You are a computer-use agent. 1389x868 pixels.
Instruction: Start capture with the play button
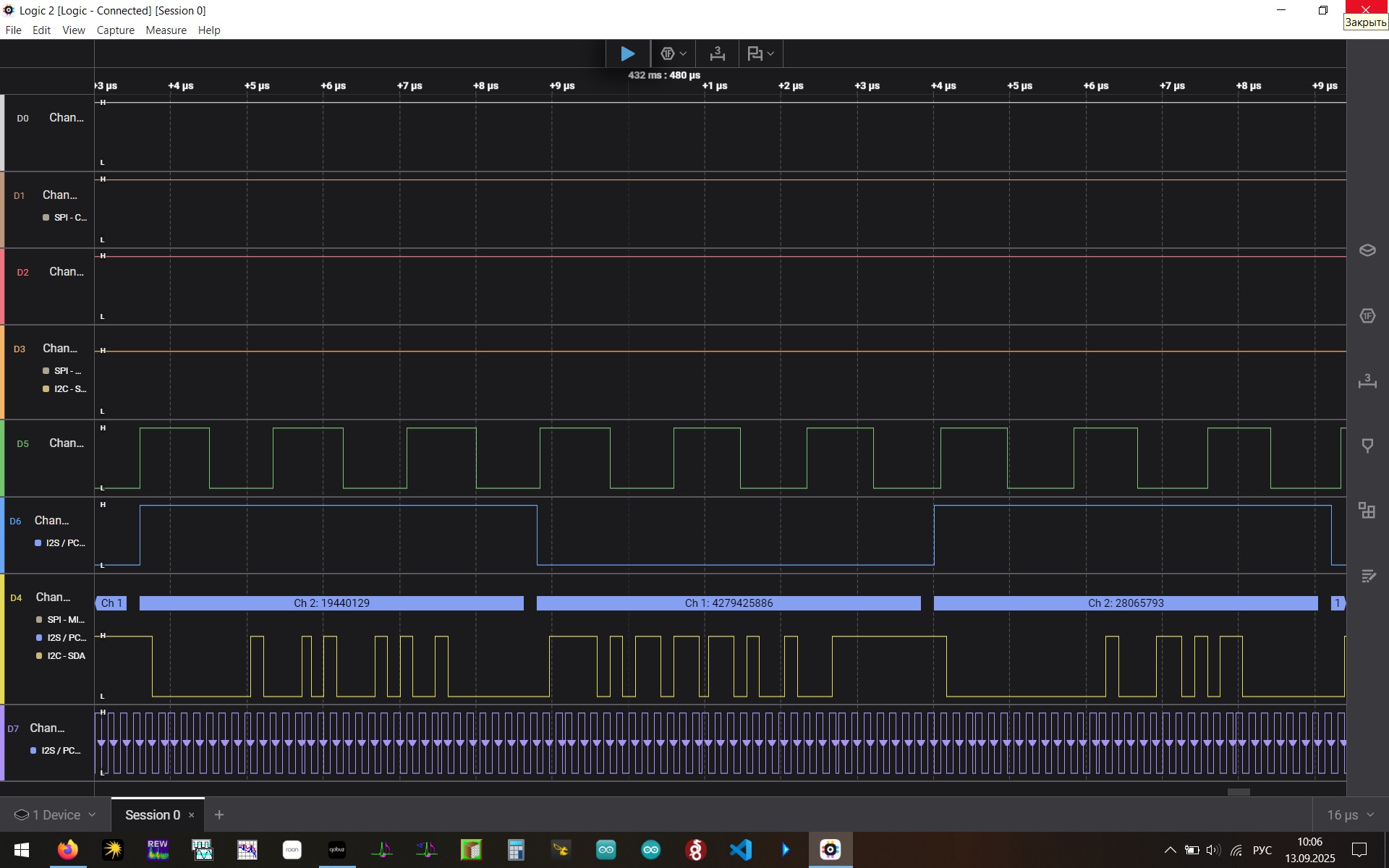[x=627, y=54]
